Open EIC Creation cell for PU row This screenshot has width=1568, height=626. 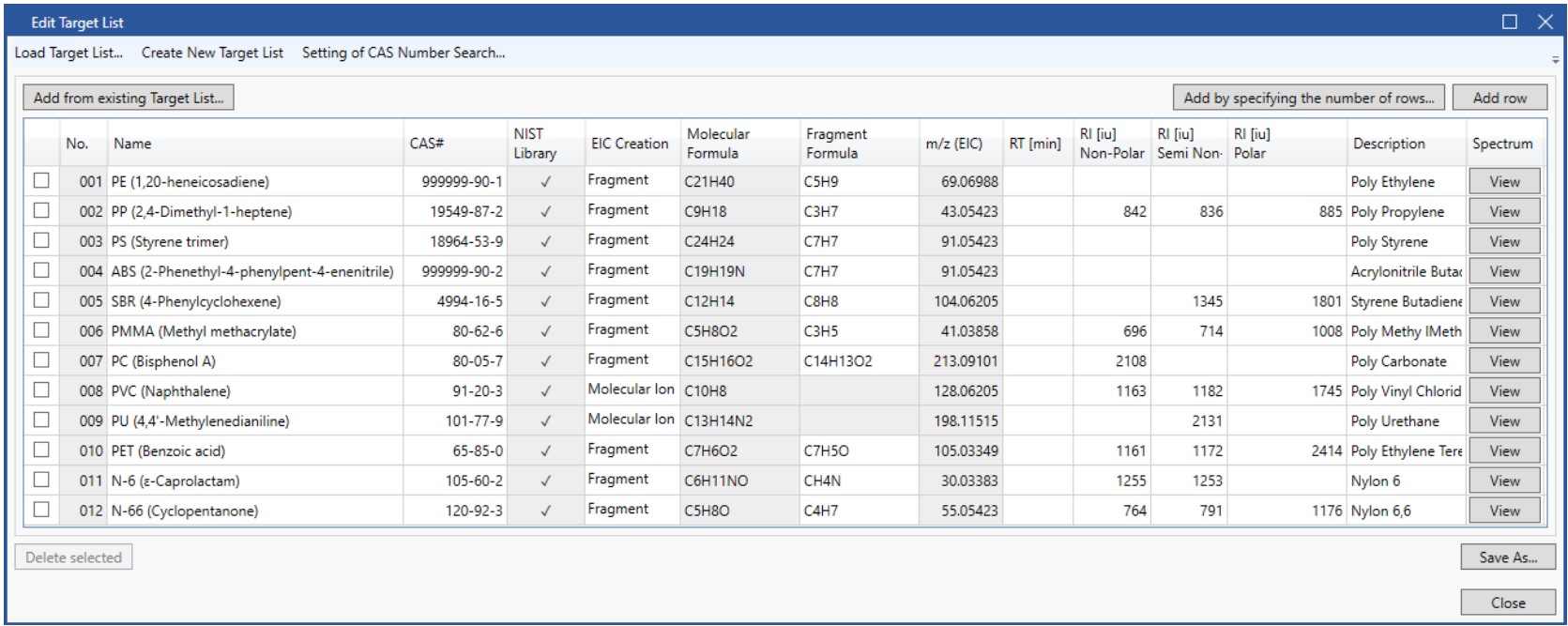coord(631,420)
